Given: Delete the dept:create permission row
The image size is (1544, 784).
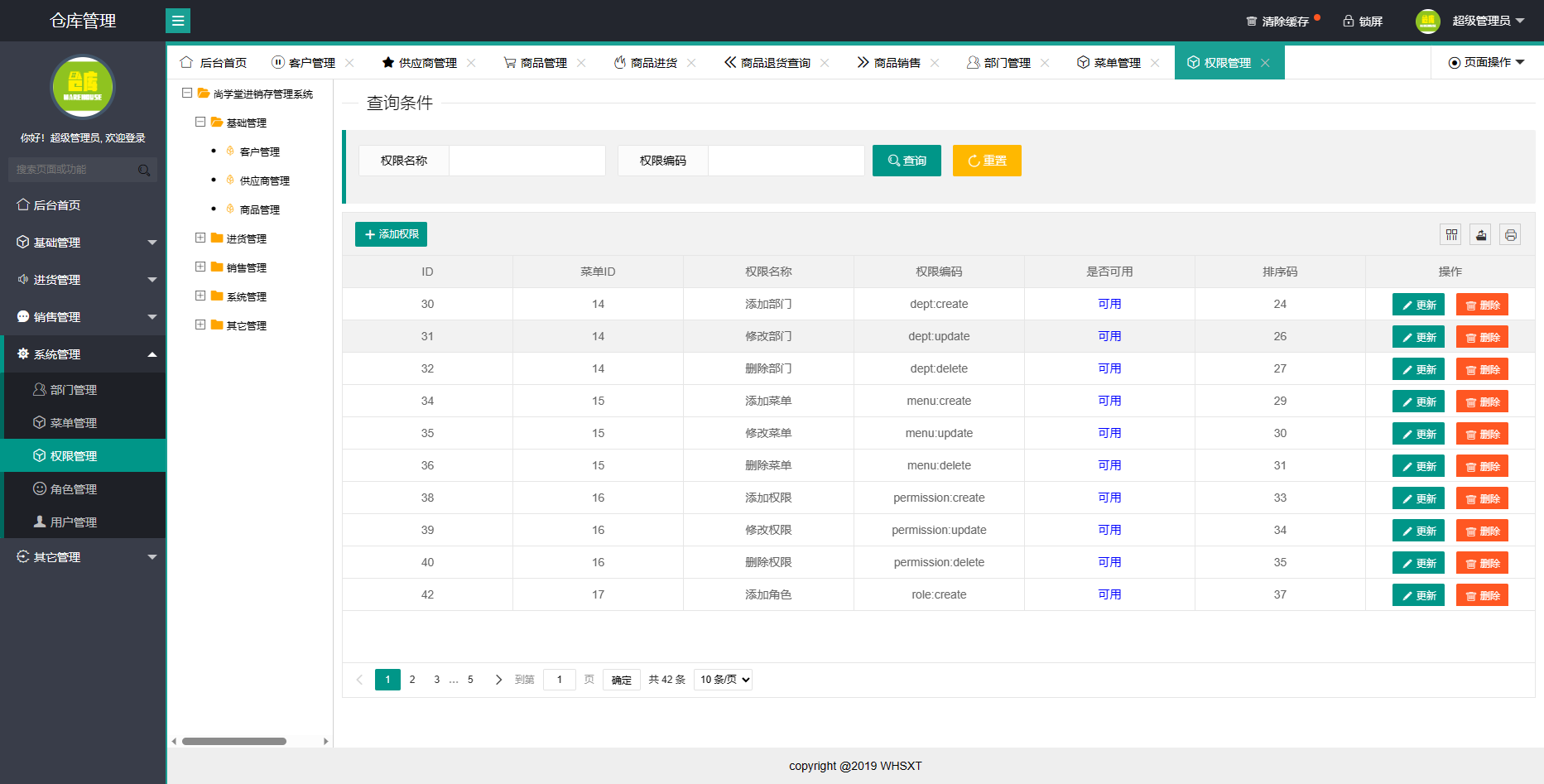Looking at the screenshot, I should click(x=1482, y=305).
